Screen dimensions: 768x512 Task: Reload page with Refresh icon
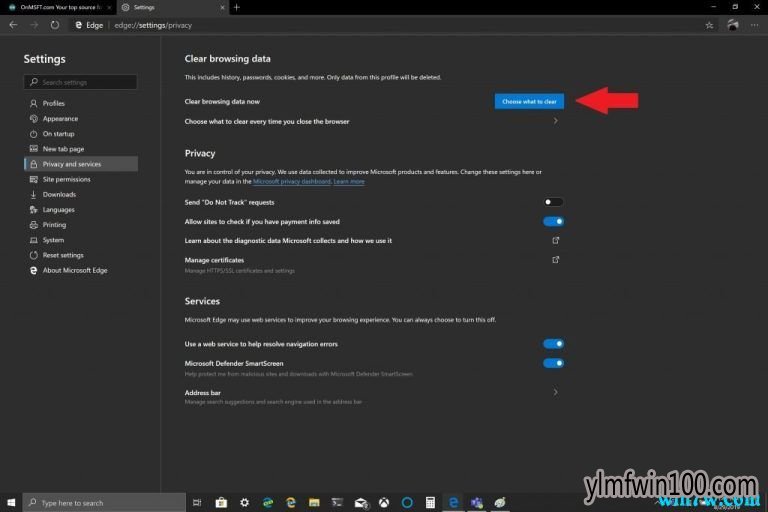tap(54, 25)
